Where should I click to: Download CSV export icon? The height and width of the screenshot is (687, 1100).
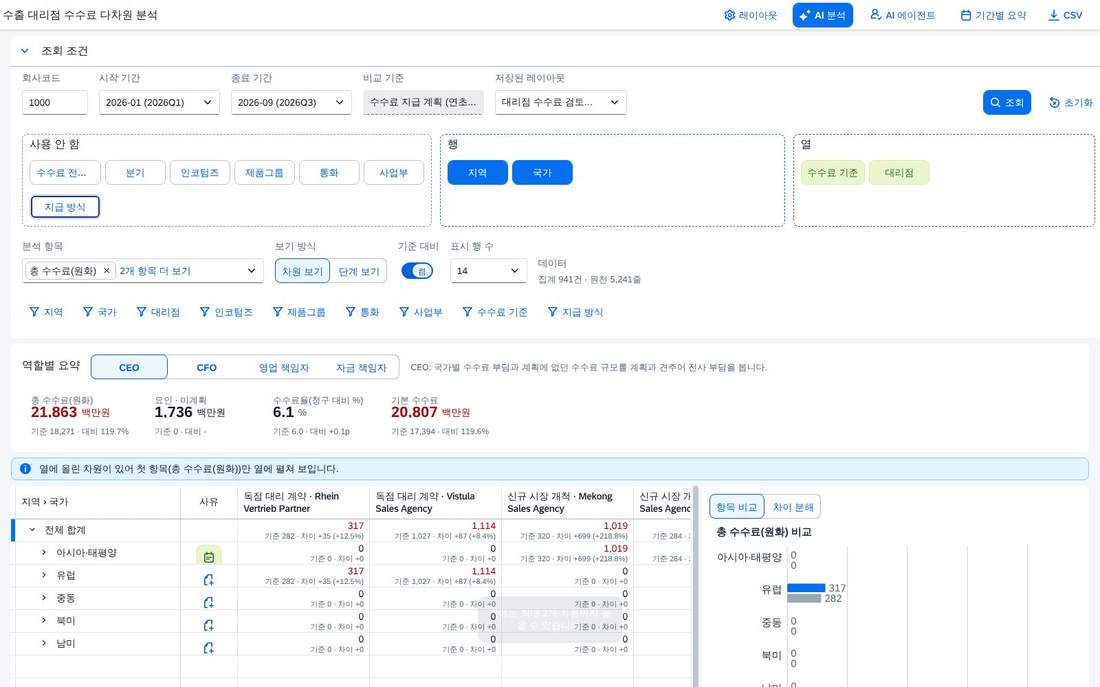click(1054, 15)
